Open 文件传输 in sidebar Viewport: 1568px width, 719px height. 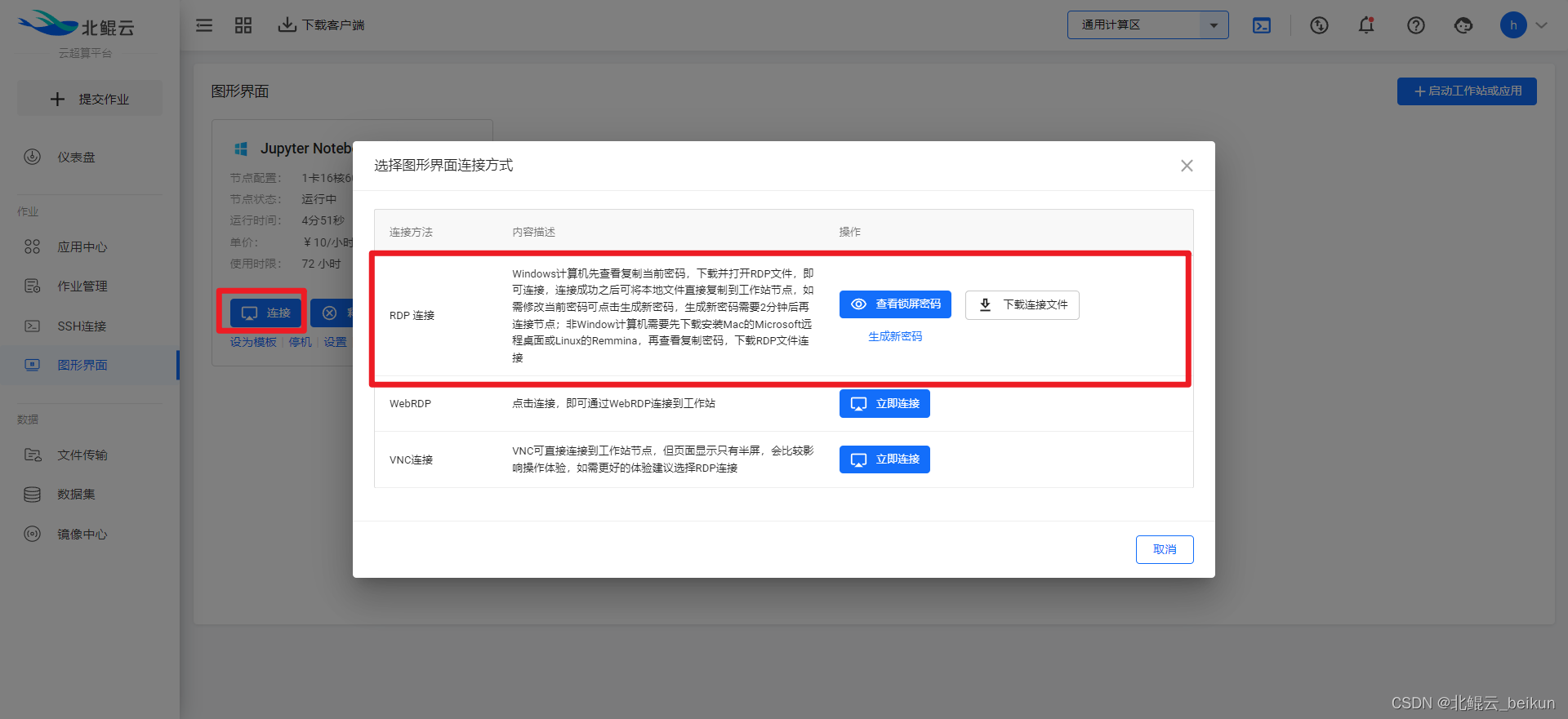pyautogui.click(x=90, y=455)
